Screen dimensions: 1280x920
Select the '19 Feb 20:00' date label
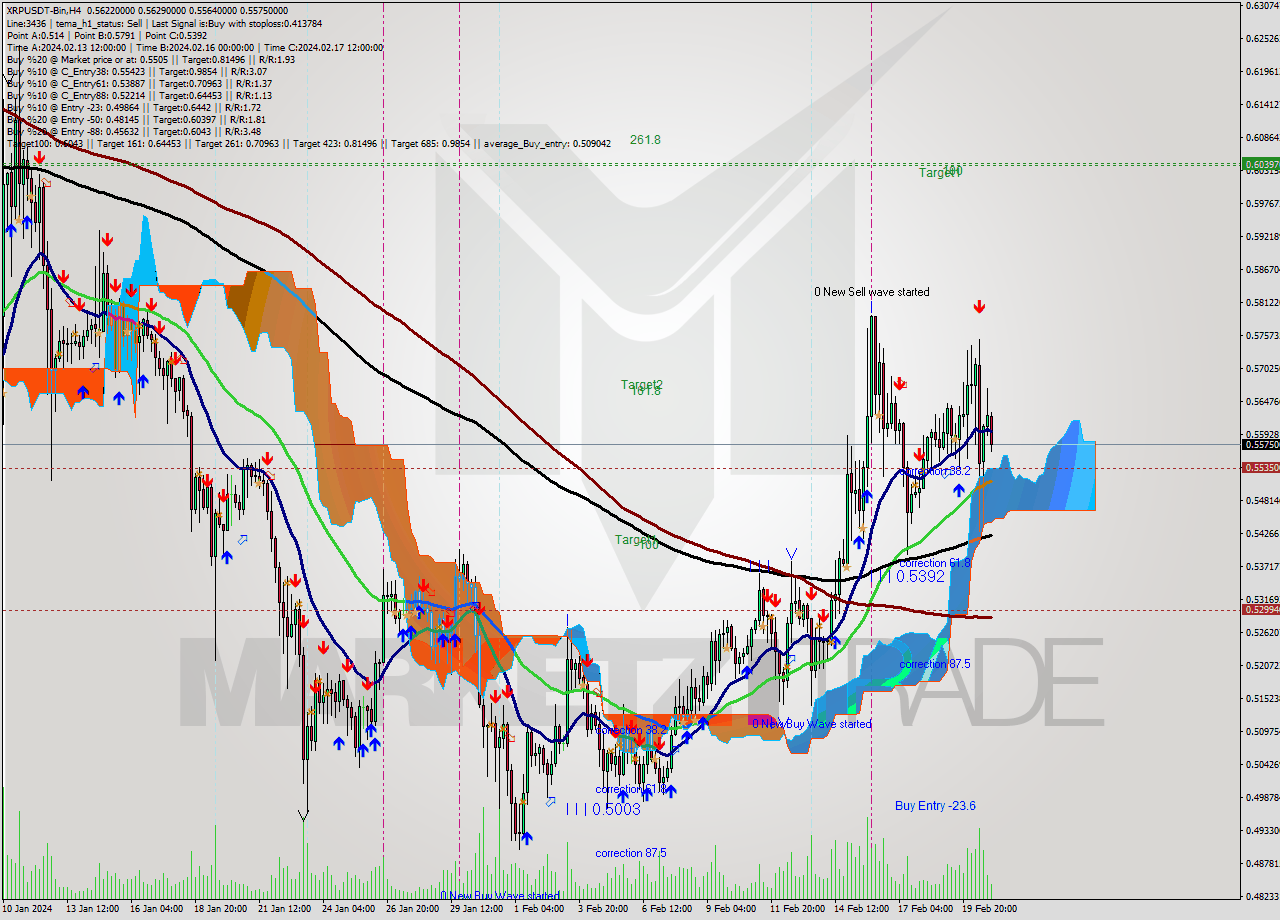[989, 909]
